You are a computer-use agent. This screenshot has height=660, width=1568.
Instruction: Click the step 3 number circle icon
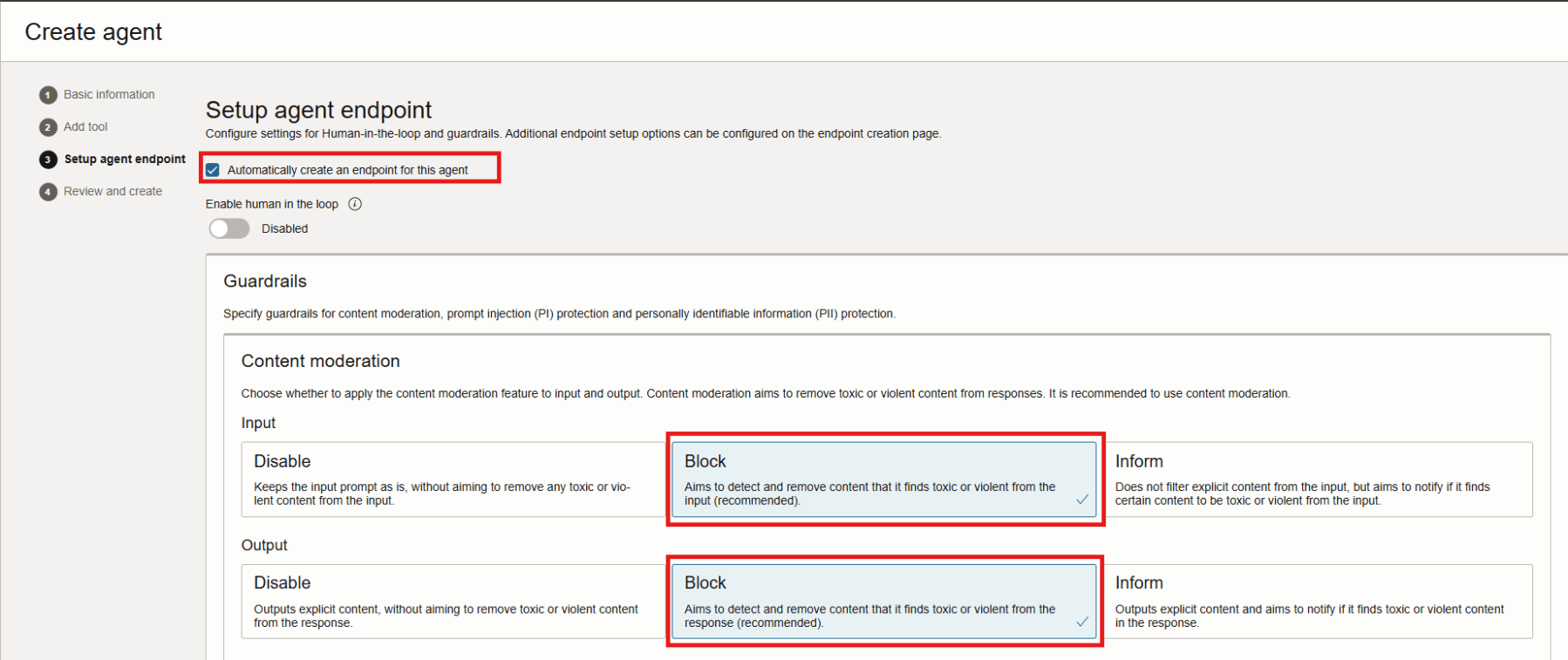[x=48, y=160]
